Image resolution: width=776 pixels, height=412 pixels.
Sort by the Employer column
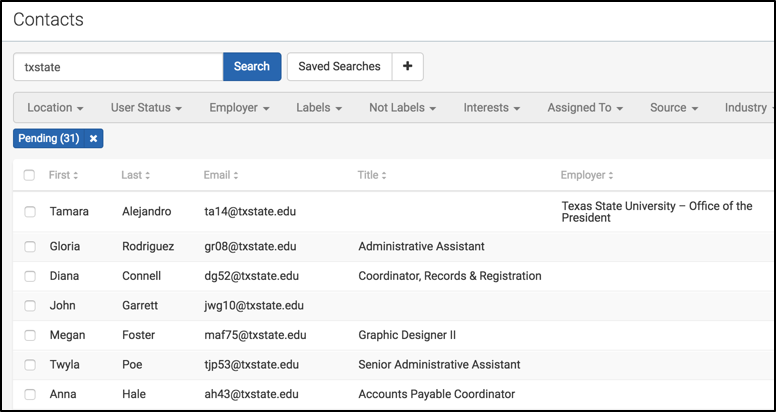[x=587, y=175]
